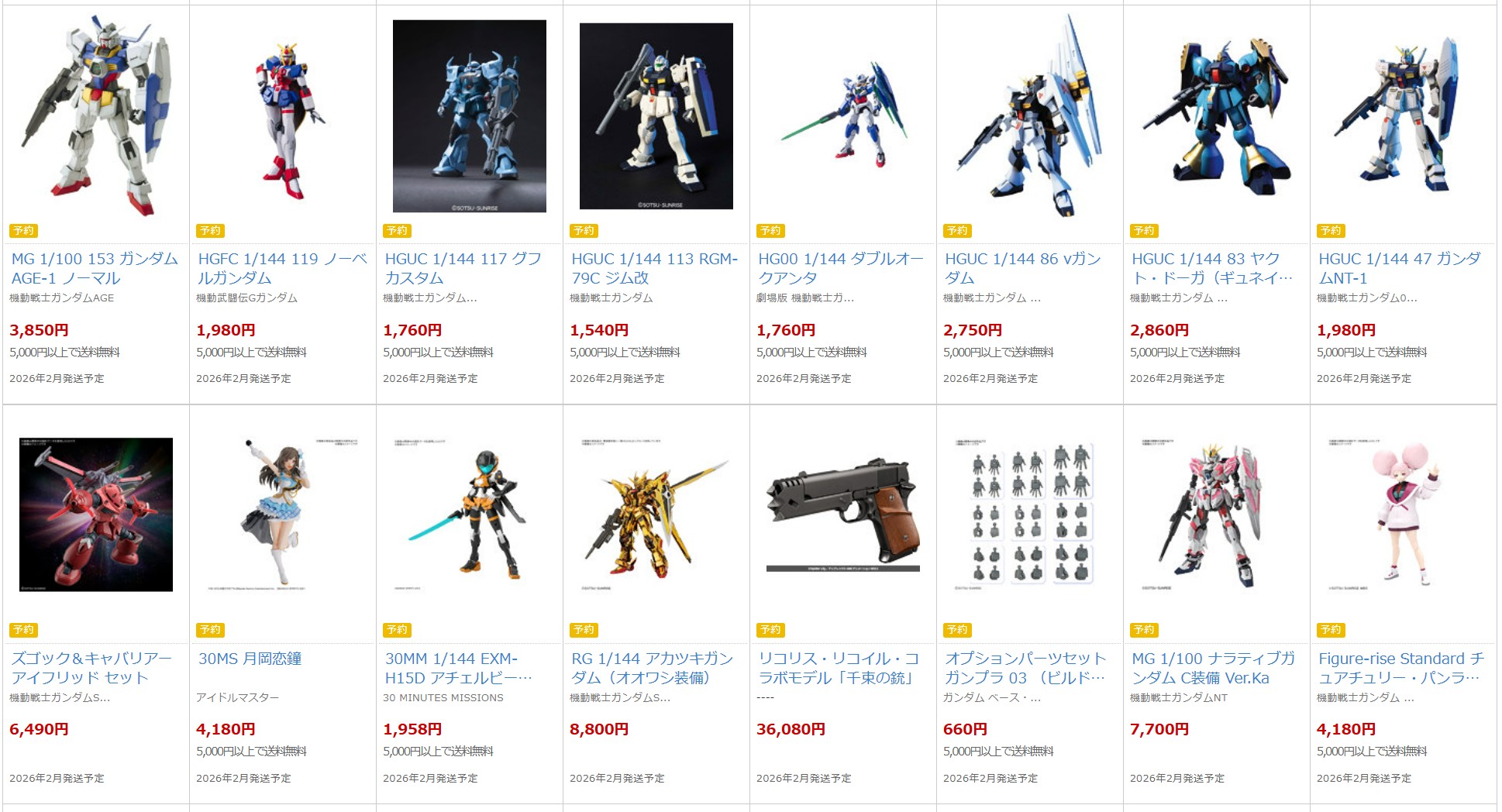Open the RG 1/144 アカツキガンダム link
The image size is (1502, 812).
click(x=652, y=668)
